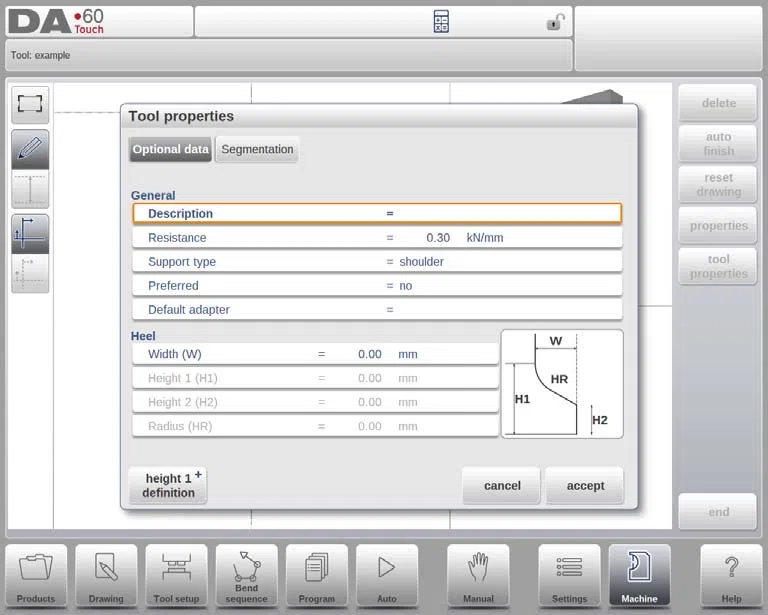Click the Radius (HR) row
This screenshot has width=768, height=615.
coord(315,426)
